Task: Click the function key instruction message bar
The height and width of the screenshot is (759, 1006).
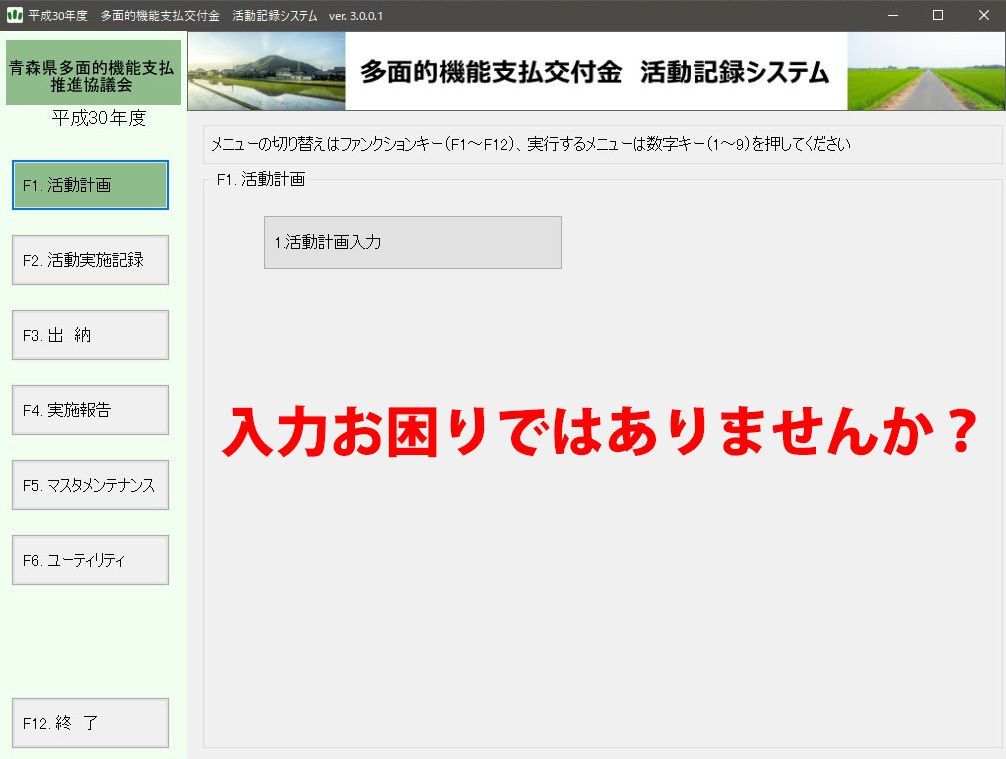Action: coord(600,143)
